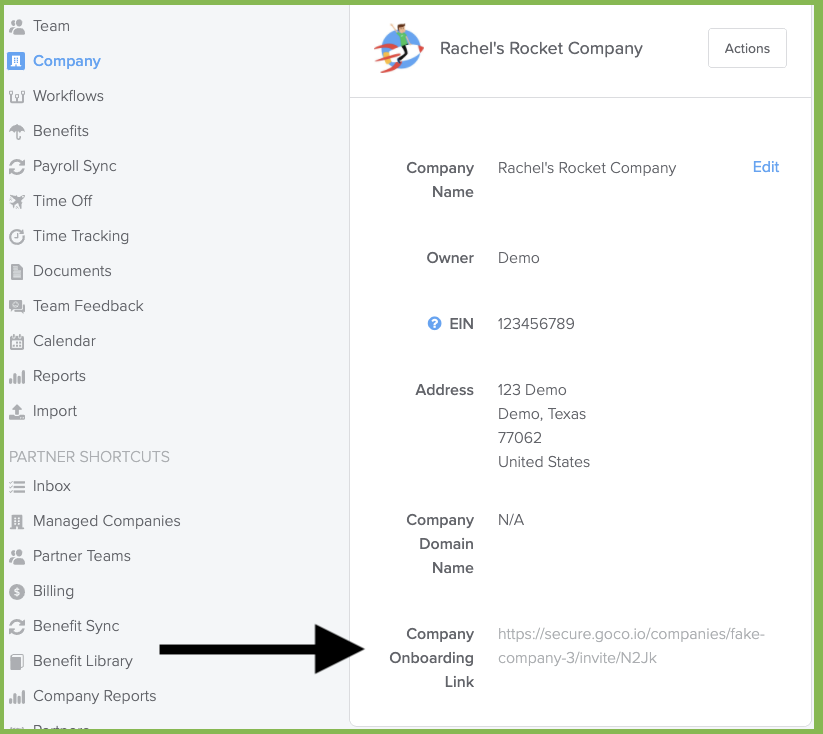Click the Workflows icon in sidebar

coord(17,97)
